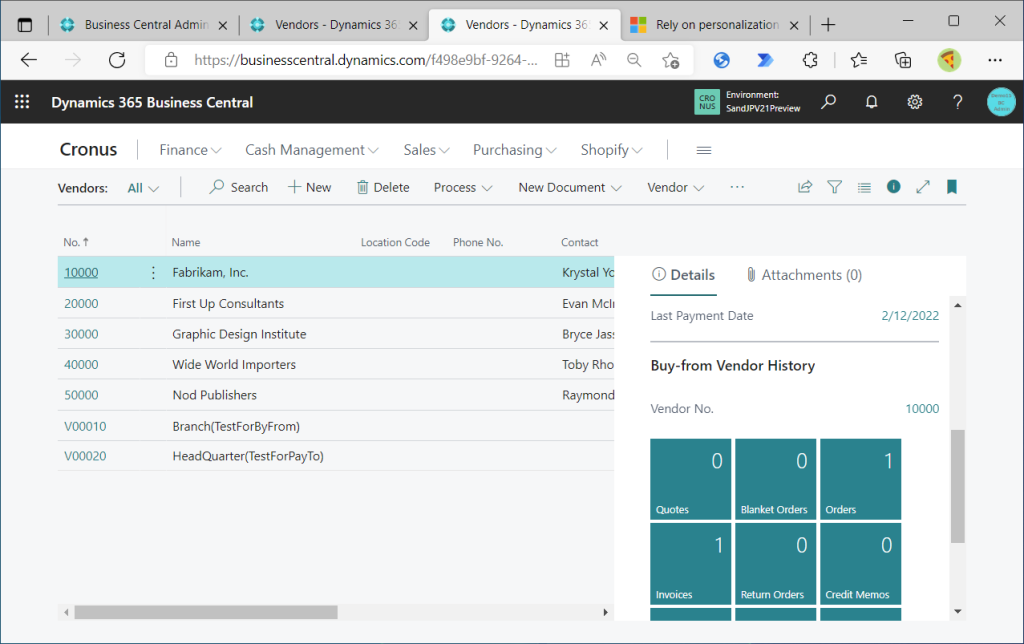Image resolution: width=1024 pixels, height=644 pixels.
Task: Switch to list view using the list icon
Action: [x=864, y=187]
